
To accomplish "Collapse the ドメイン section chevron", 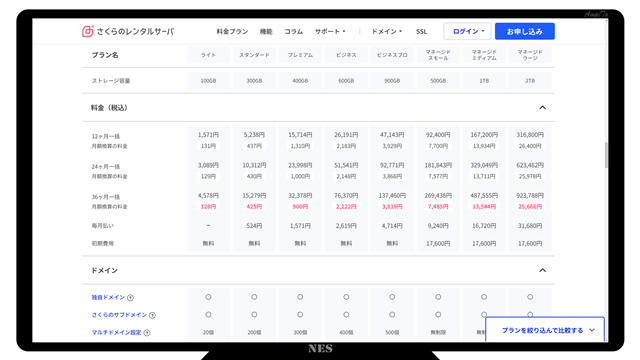I will pyautogui.click(x=542, y=270).
